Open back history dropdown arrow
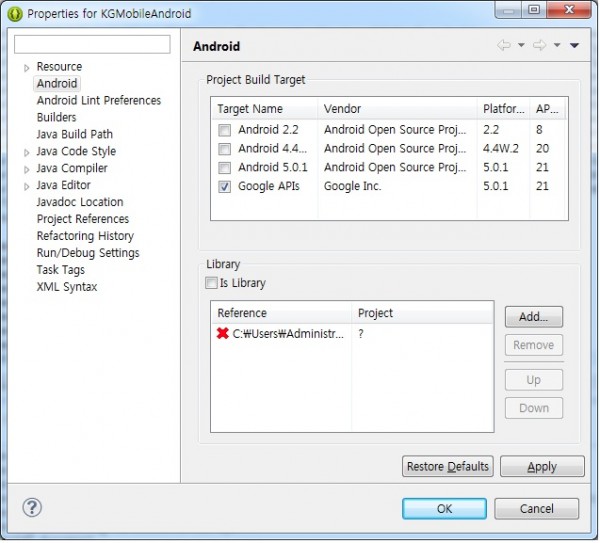 [x=521, y=45]
